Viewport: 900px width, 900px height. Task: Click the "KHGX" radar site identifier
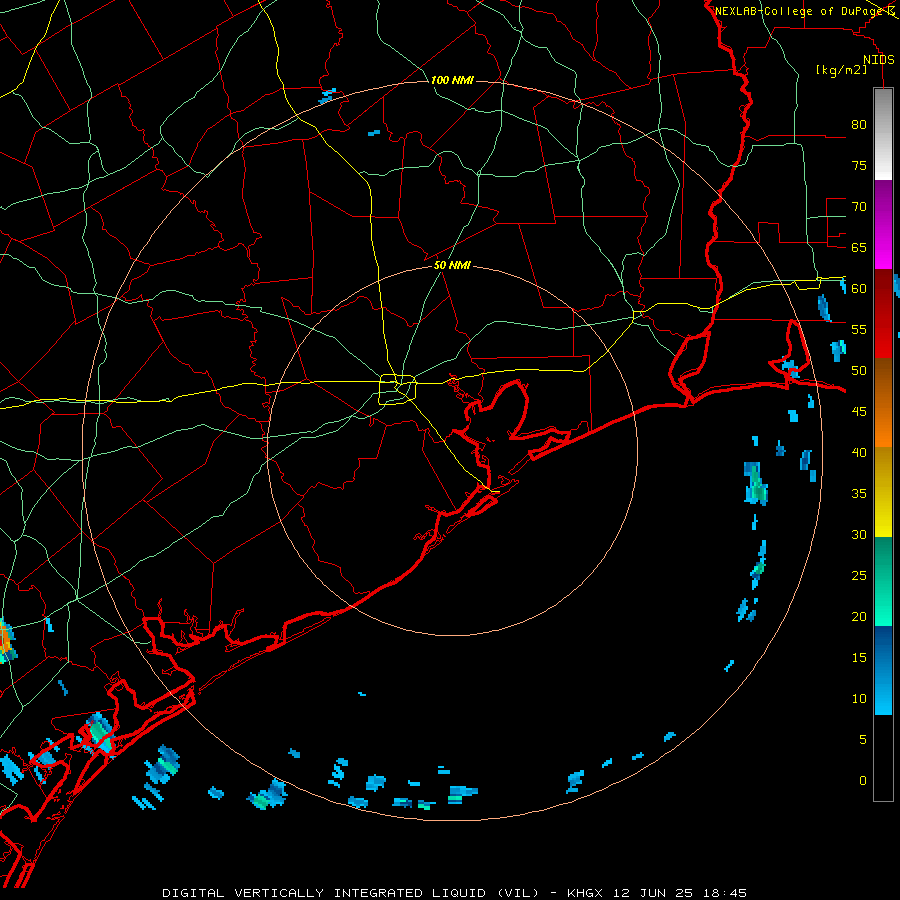pyautogui.click(x=587, y=893)
